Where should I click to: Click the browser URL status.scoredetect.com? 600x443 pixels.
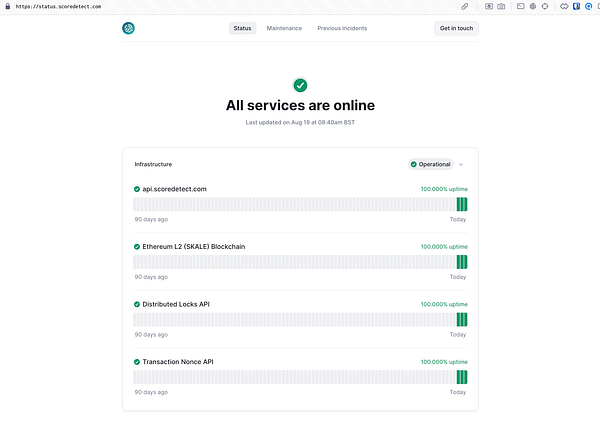pos(58,7)
